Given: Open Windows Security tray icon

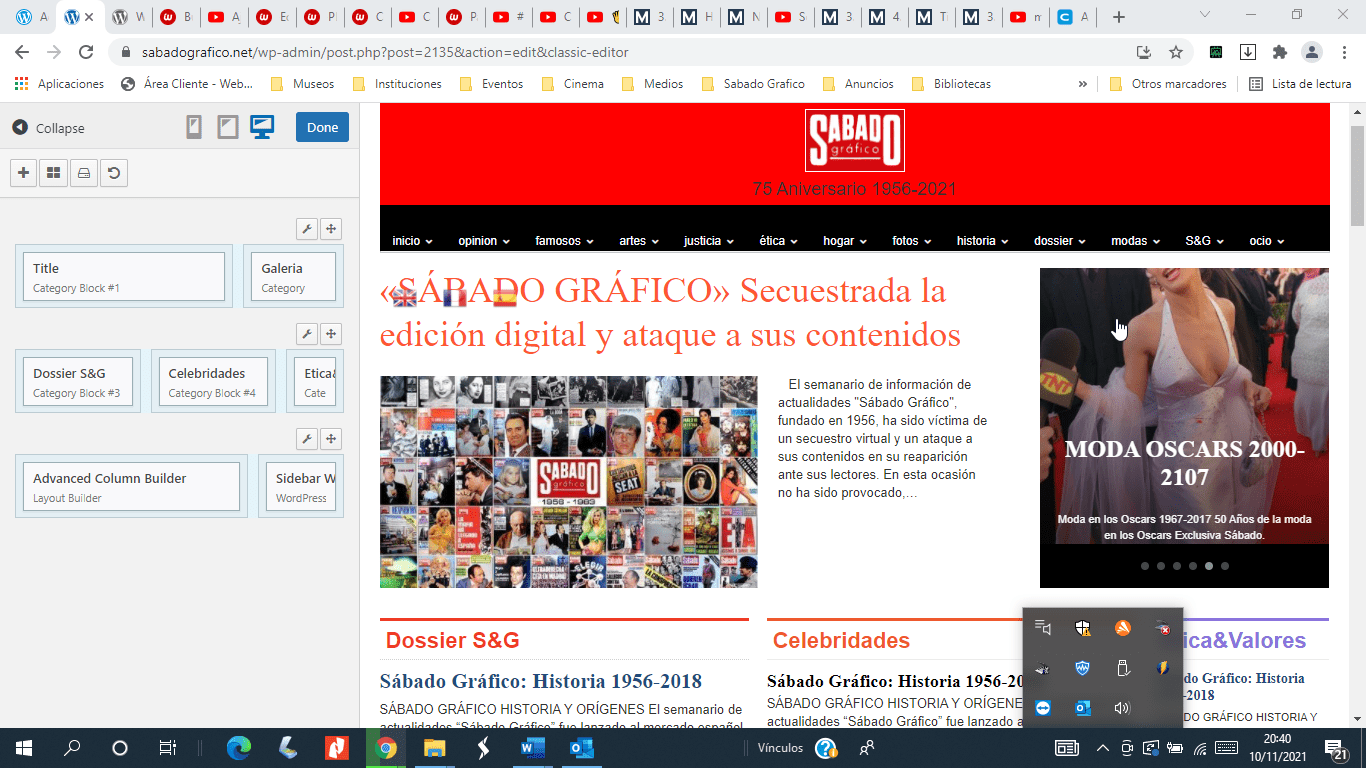Looking at the screenshot, I should coord(1083,628).
